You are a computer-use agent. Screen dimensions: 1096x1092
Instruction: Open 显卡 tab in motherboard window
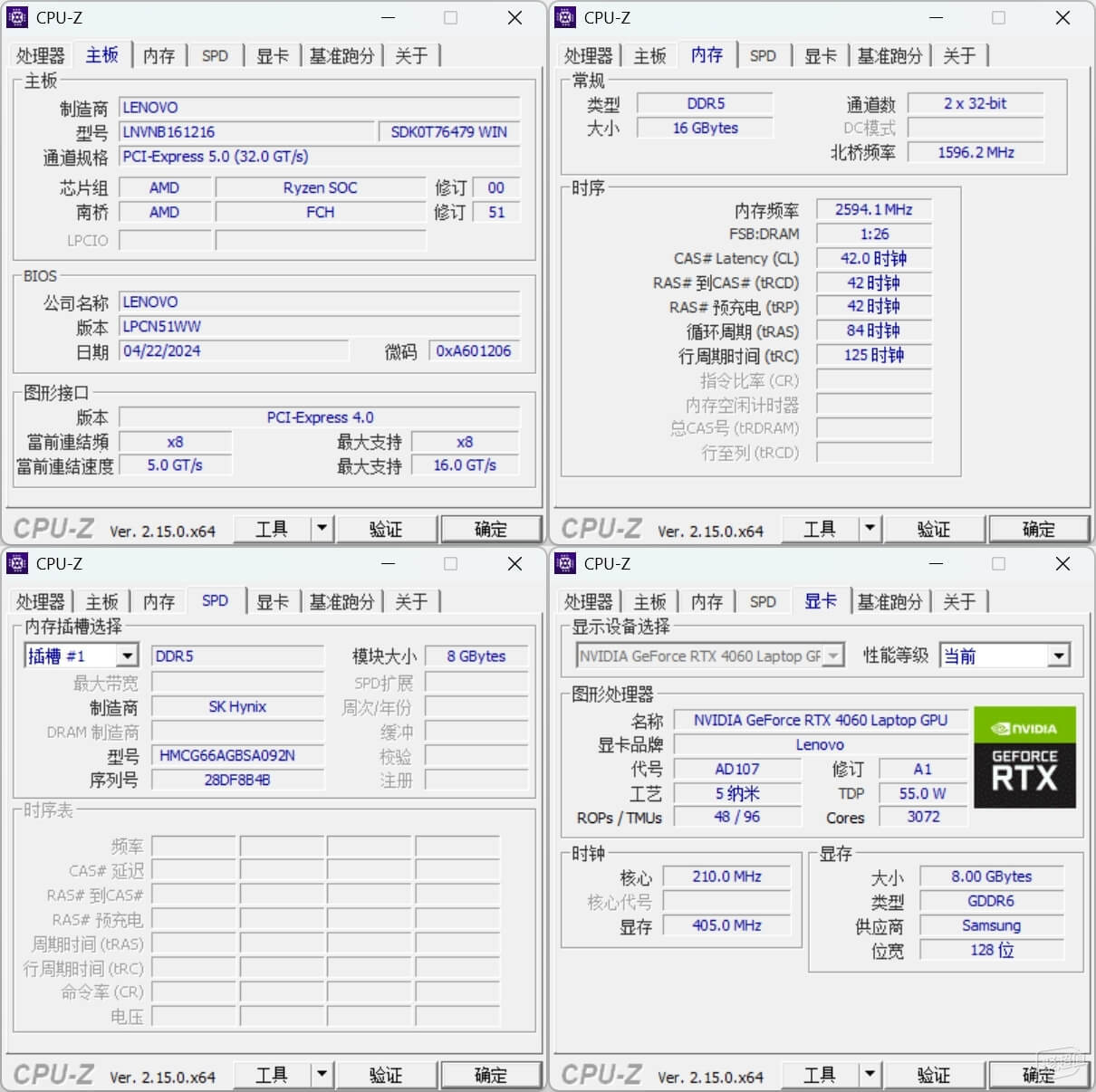(x=273, y=56)
